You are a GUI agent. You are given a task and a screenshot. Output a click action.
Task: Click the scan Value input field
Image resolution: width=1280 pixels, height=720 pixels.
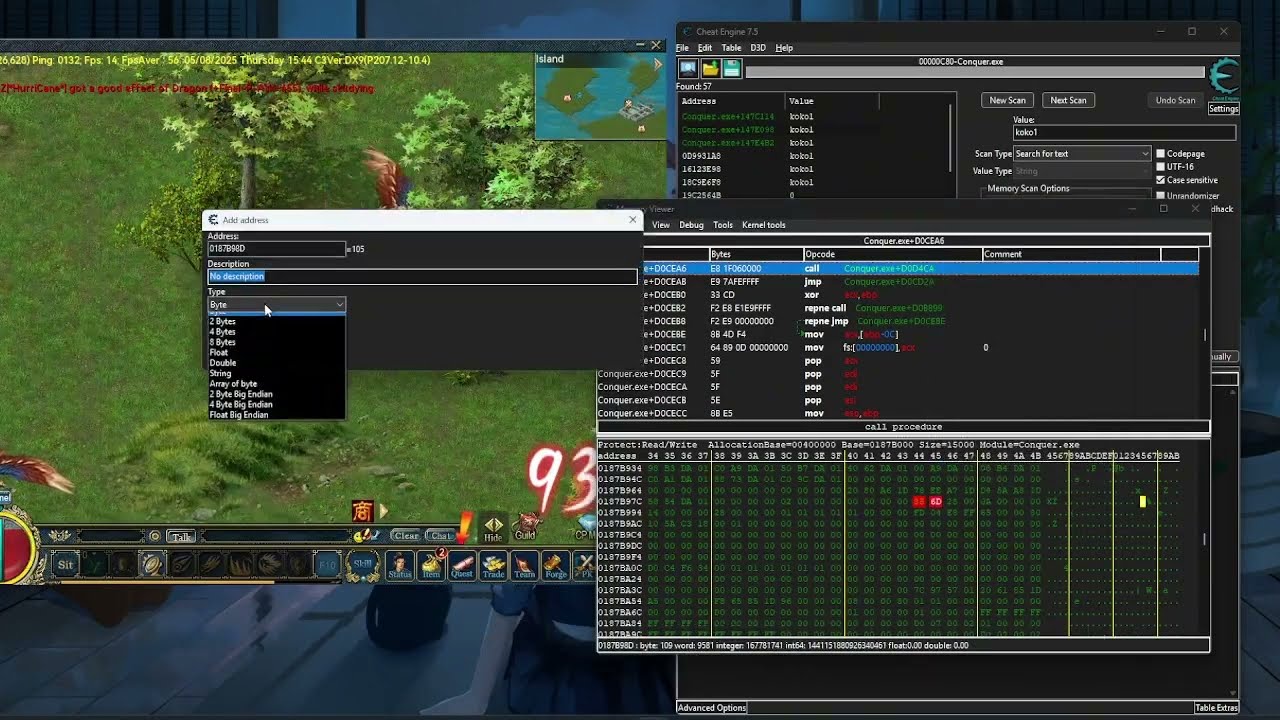[1124, 132]
